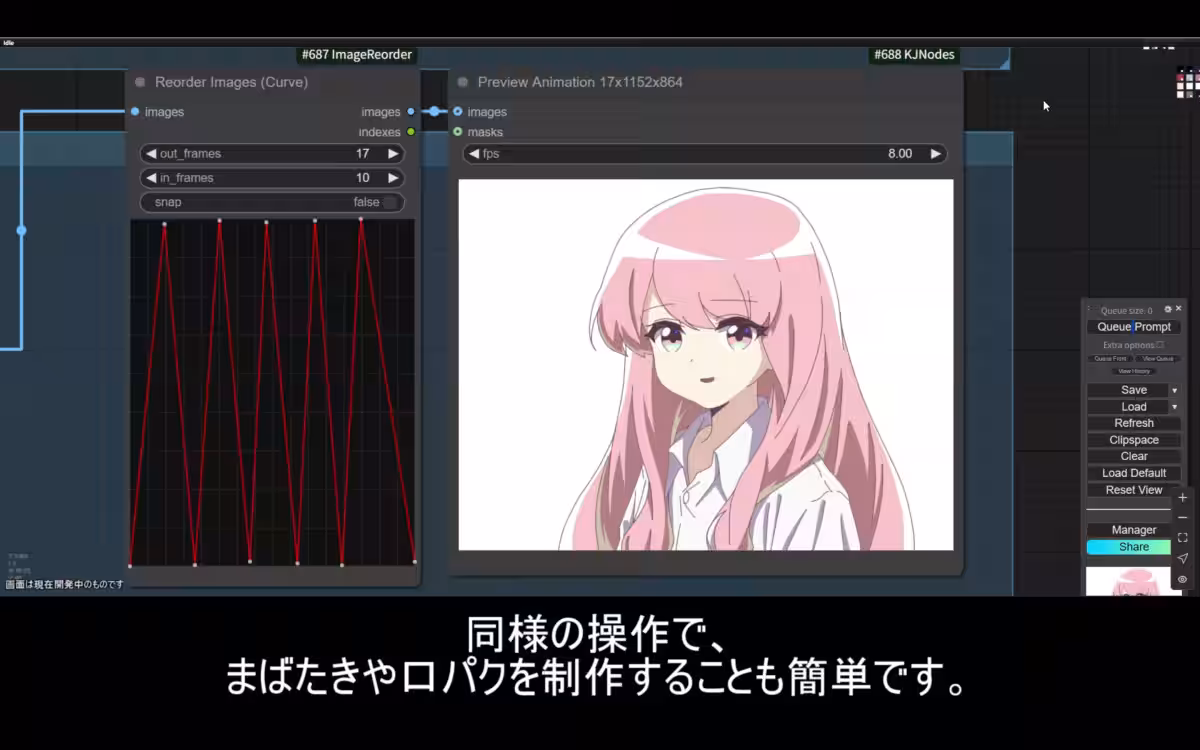Click the zoom-out minus icon
Screen dimensions: 1200x750
pos(1182,516)
